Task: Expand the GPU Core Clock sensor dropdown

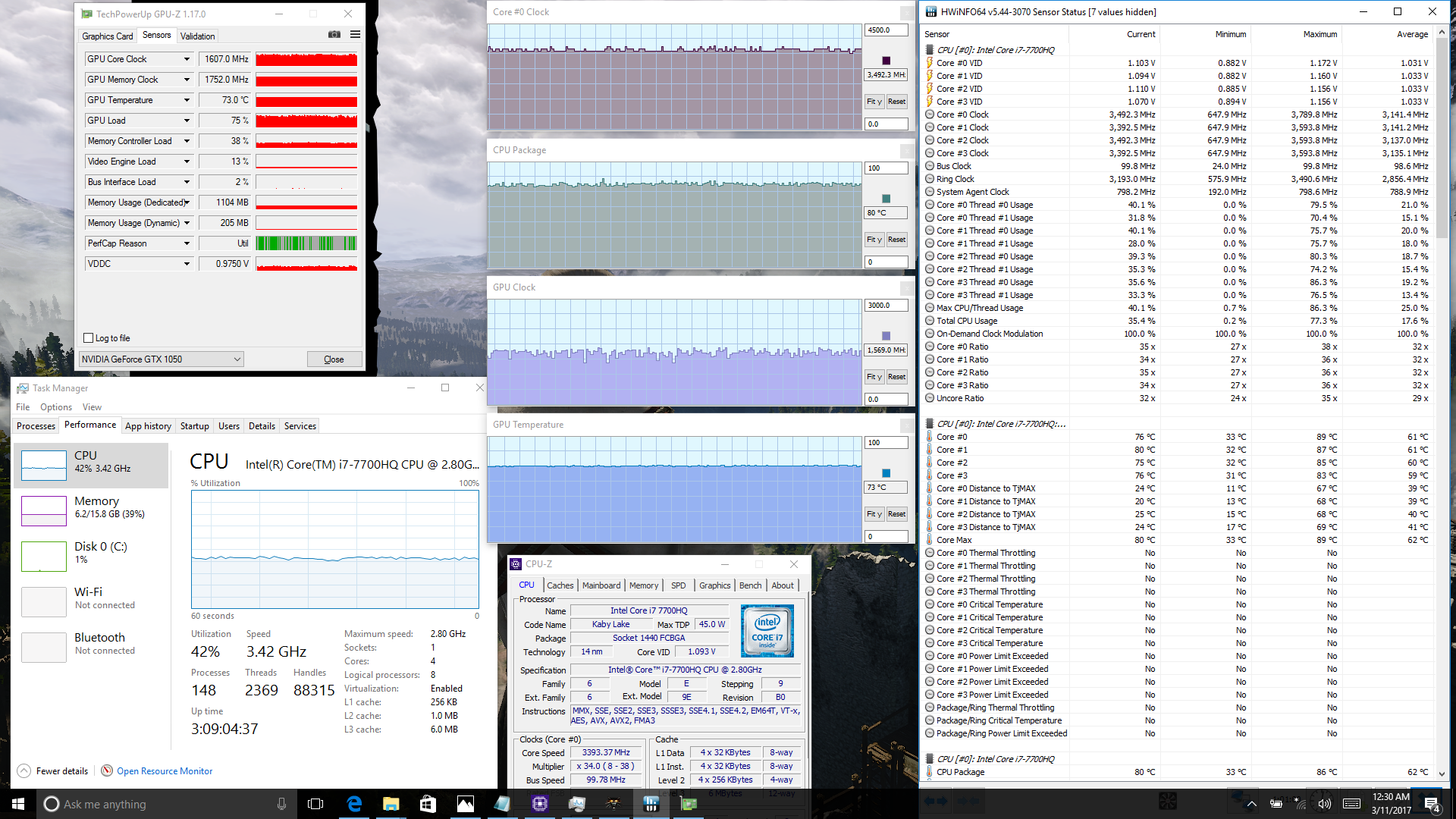Action: coord(187,59)
